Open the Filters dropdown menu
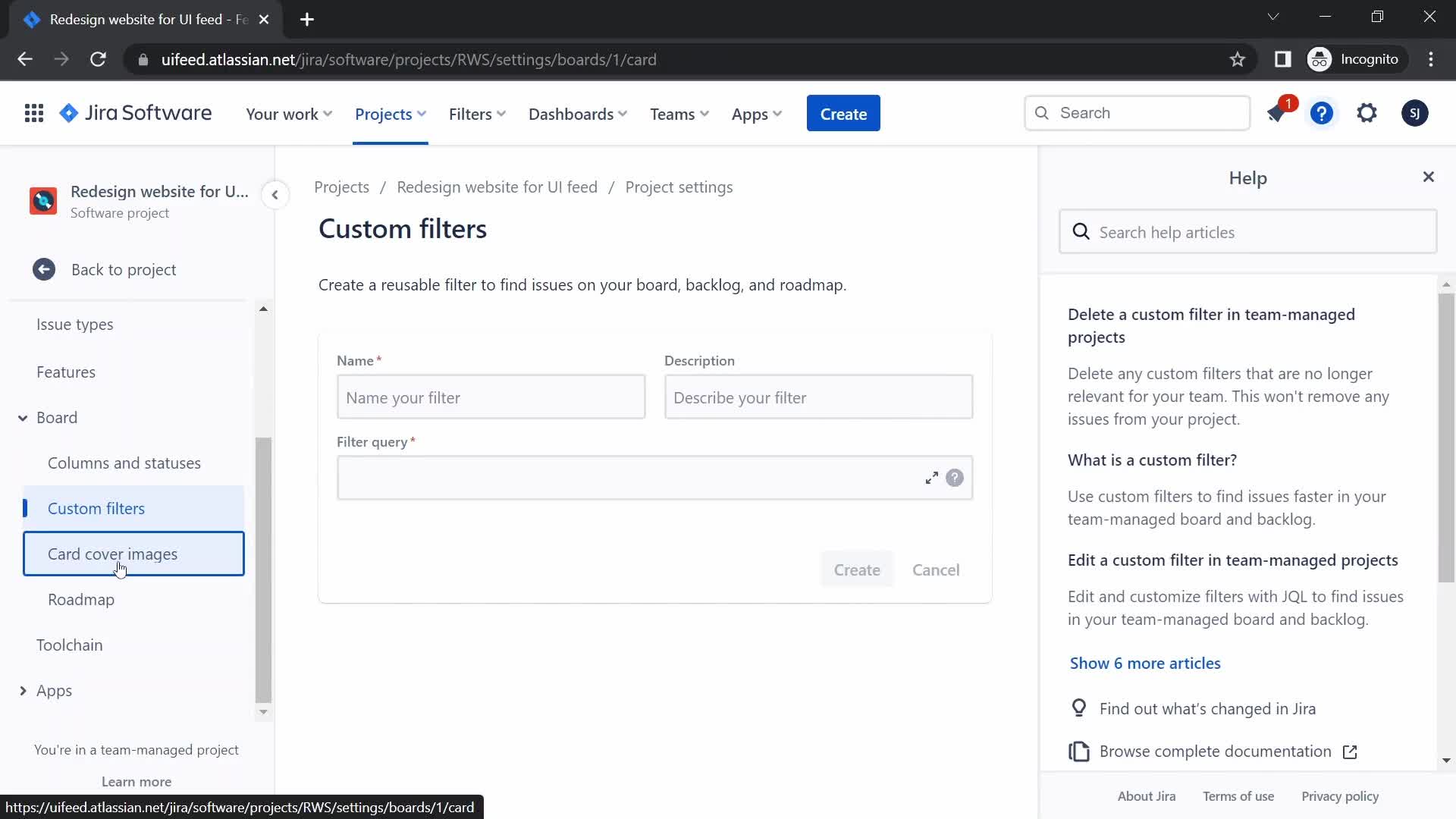 [477, 114]
